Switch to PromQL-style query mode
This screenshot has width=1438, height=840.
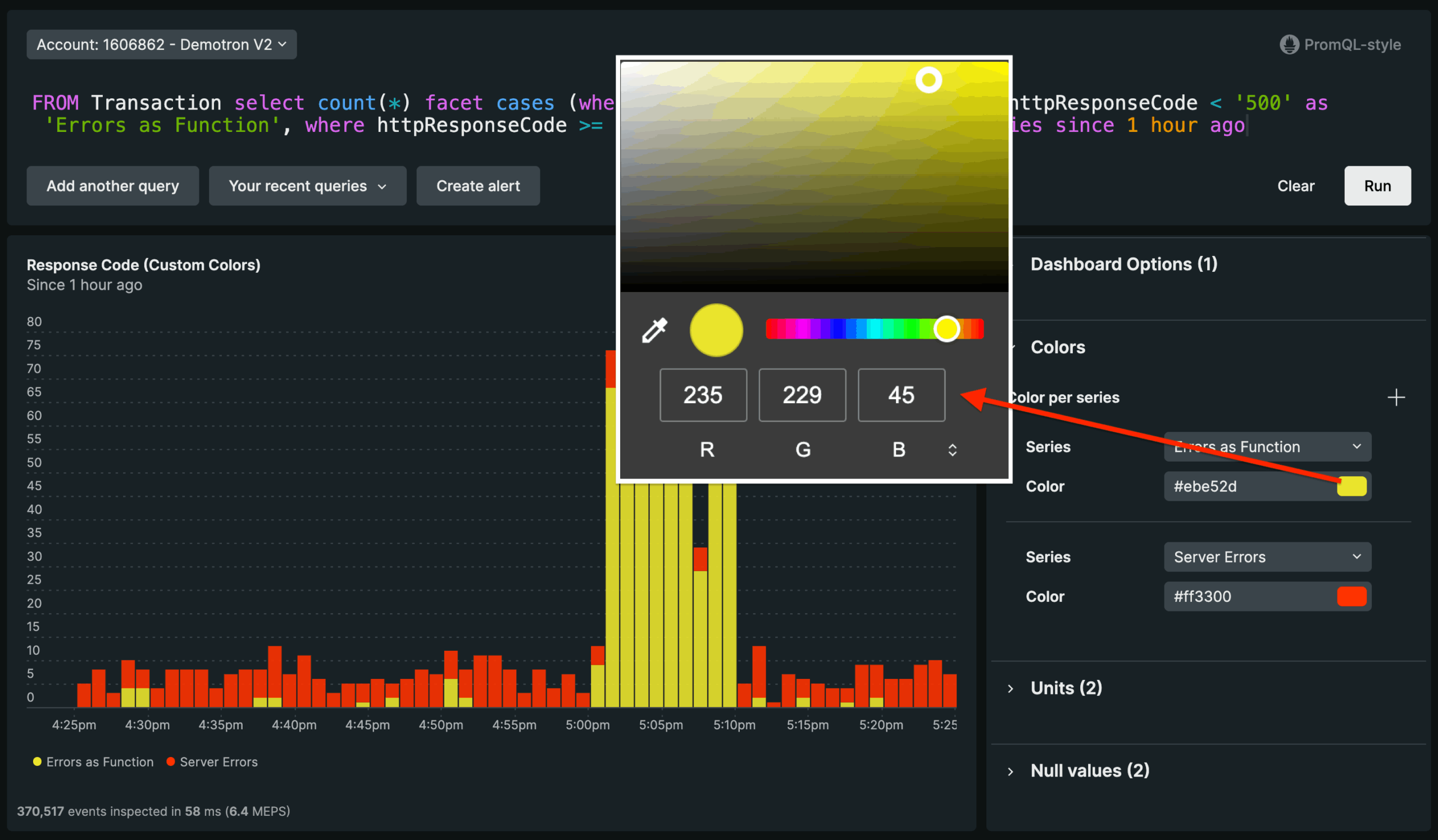point(1340,44)
